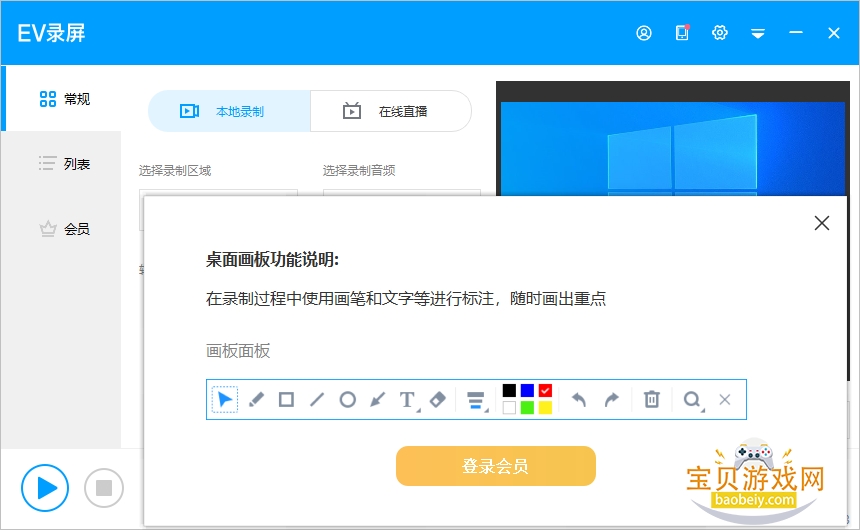Select the circle shape tool
The width and height of the screenshot is (860, 530).
click(x=347, y=399)
